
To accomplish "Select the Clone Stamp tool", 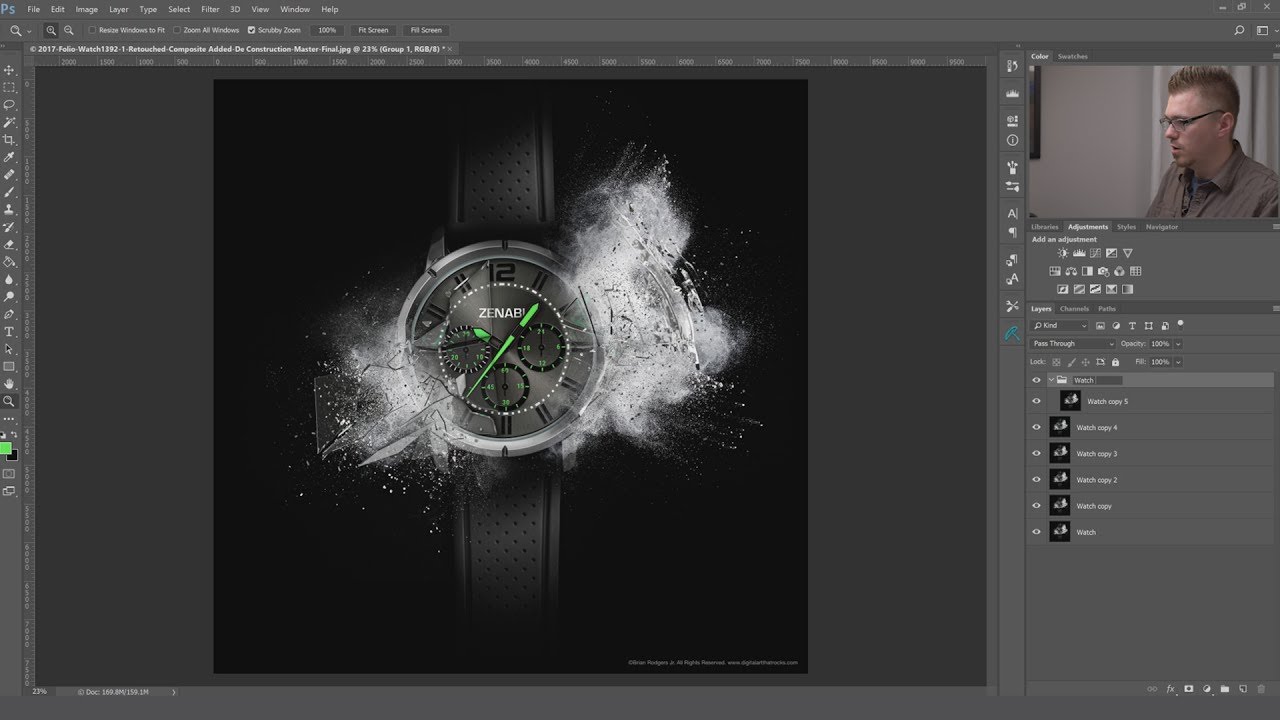I will pos(9,209).
